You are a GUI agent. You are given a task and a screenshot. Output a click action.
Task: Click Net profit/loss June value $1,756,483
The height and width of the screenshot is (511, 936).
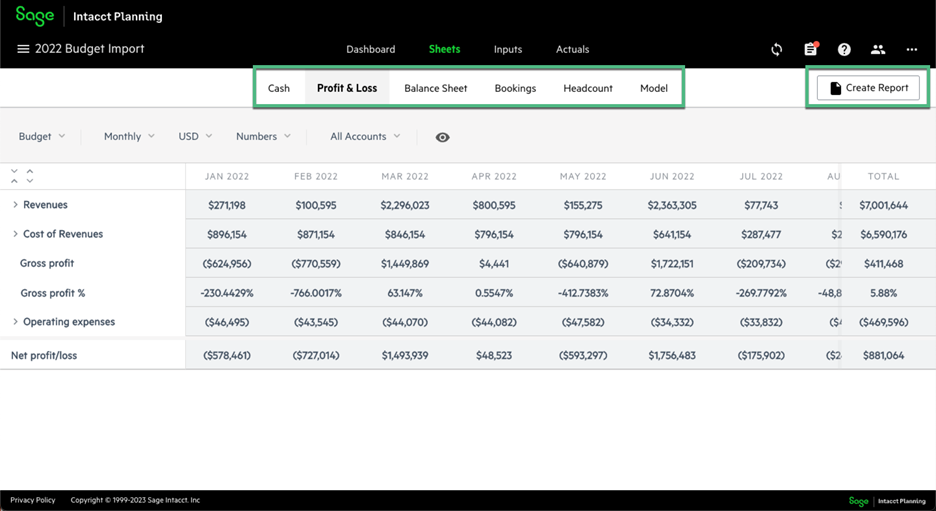click(672, 355)
